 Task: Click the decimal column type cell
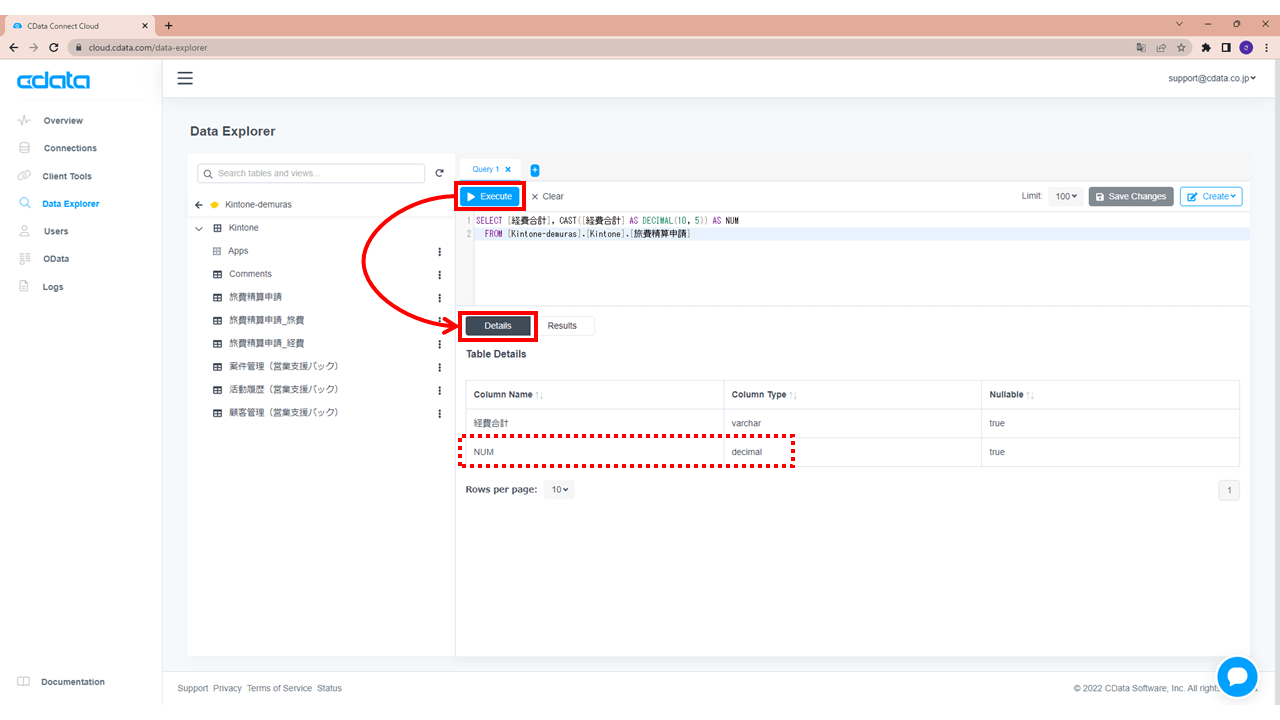tap(853, 452)
